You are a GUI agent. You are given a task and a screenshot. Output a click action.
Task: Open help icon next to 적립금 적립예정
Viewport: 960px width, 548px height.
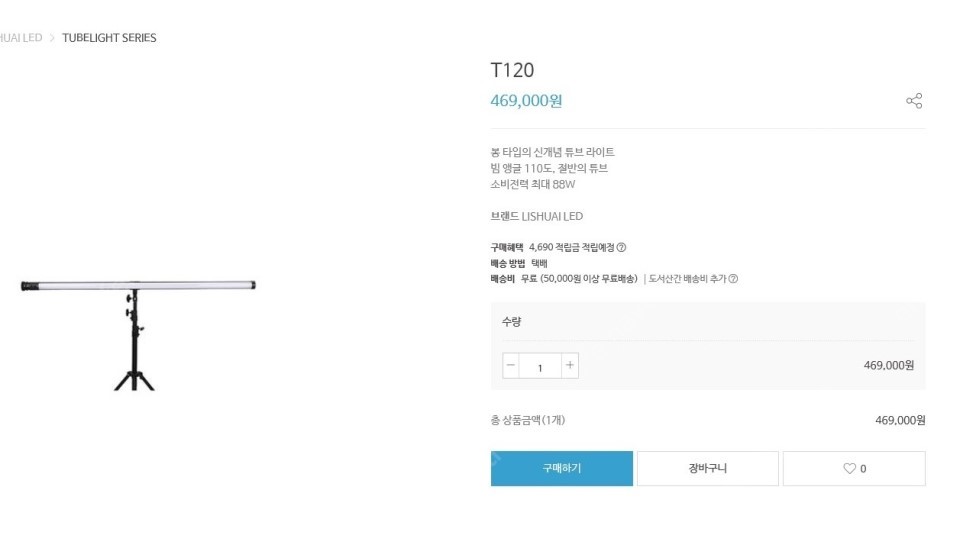(x=621, y=247)
